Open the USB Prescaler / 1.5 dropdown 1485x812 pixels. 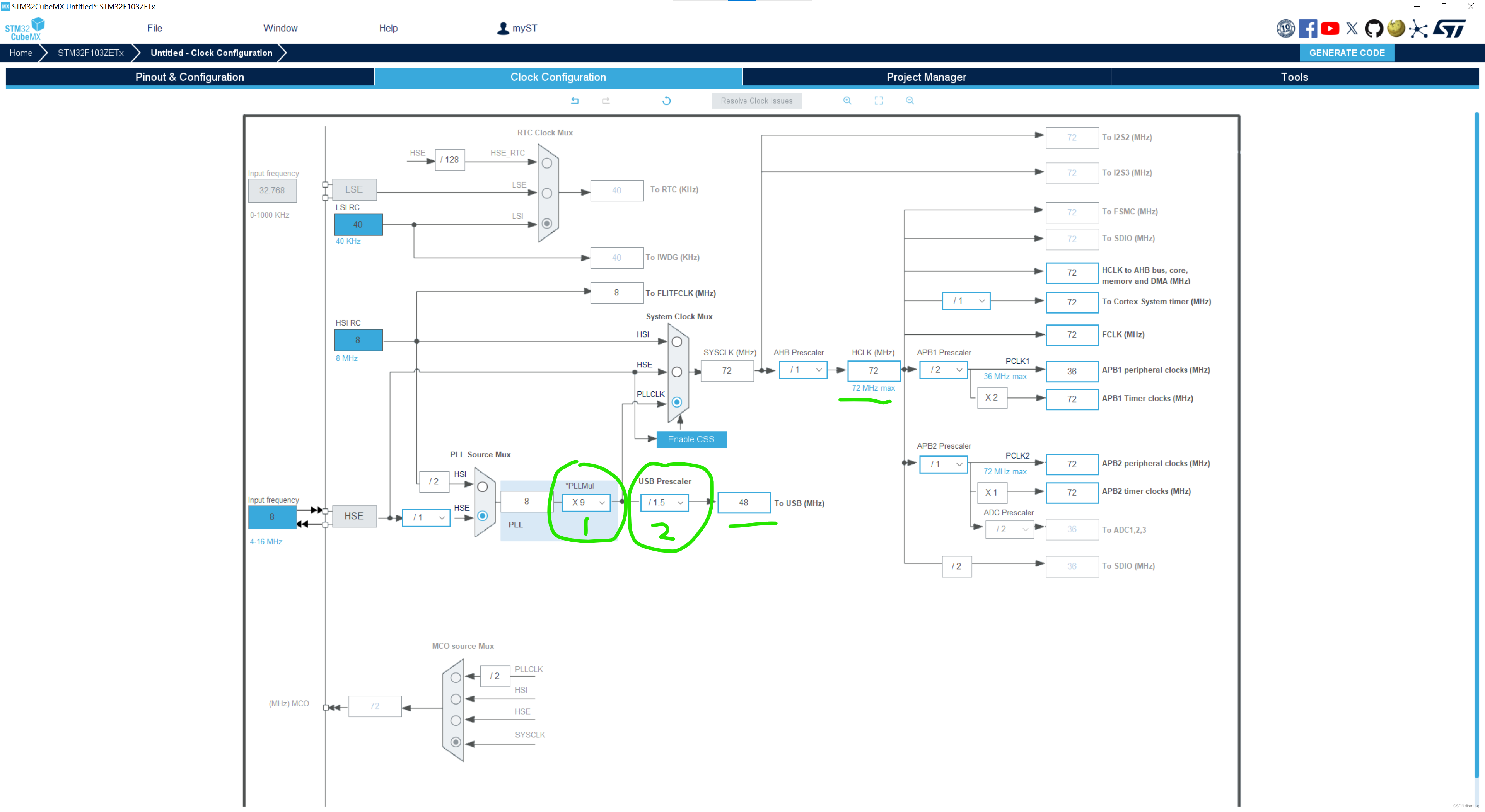(x=664, y=503)
